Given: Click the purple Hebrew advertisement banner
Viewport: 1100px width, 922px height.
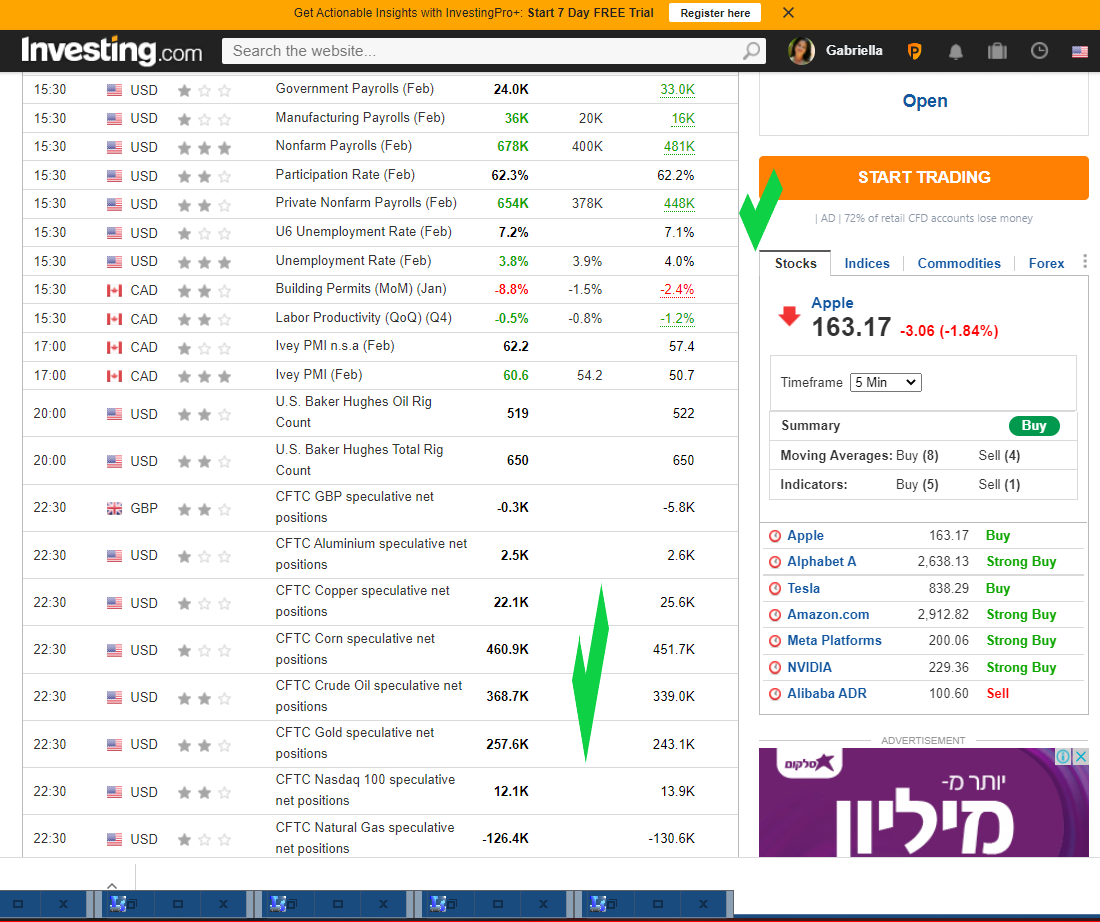Looking at the screenshot, I should pyautogui.click(x=923, y=802).
